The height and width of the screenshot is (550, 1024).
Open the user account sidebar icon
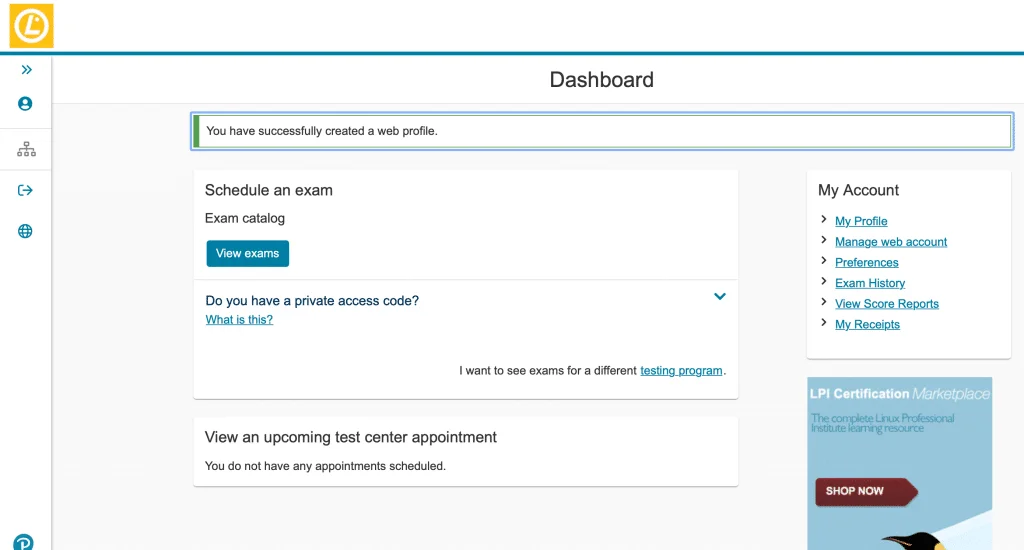[x=25, y=104]
